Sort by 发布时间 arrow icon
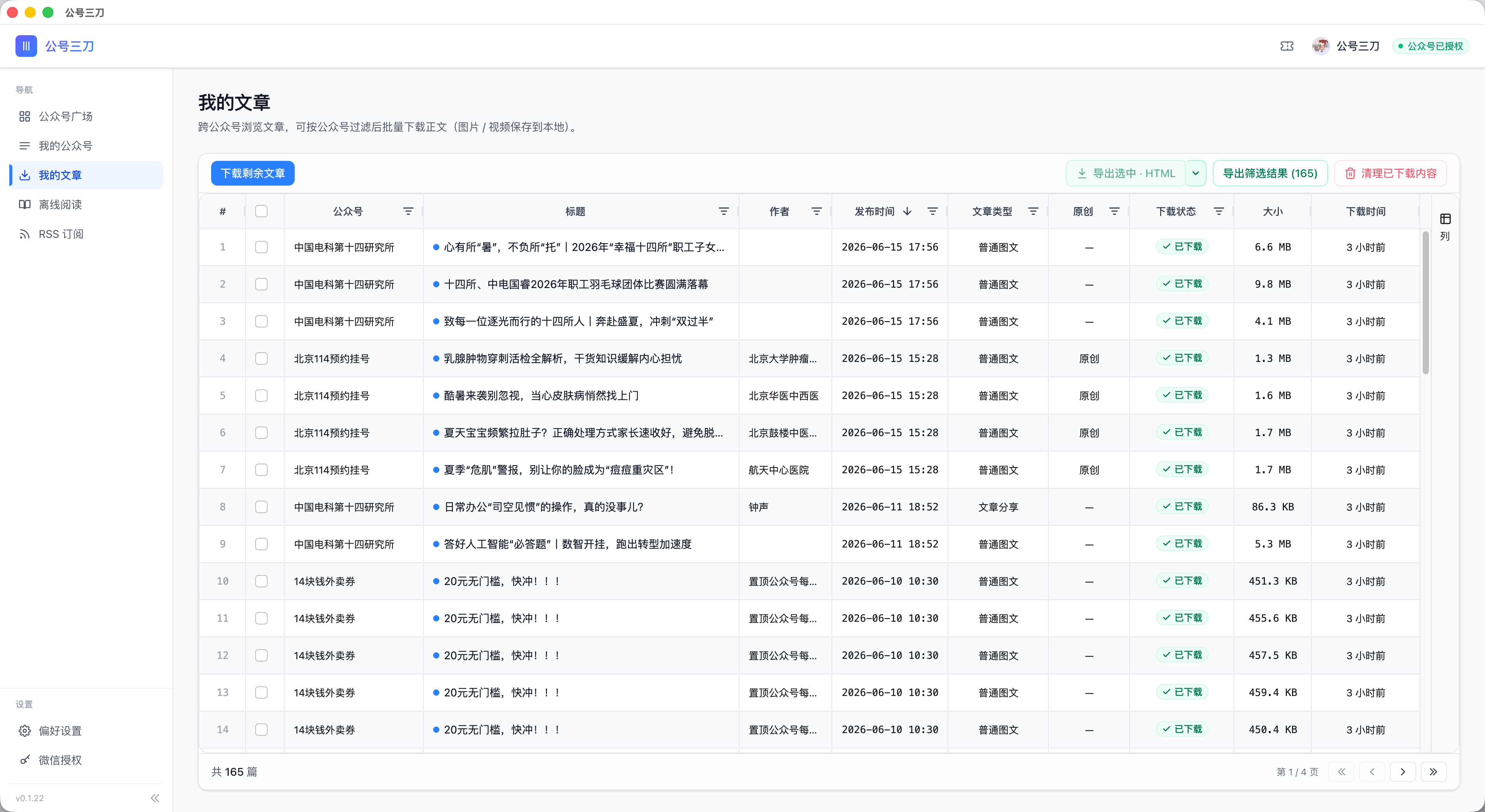 pyautogui.click(x=907, y=212)
